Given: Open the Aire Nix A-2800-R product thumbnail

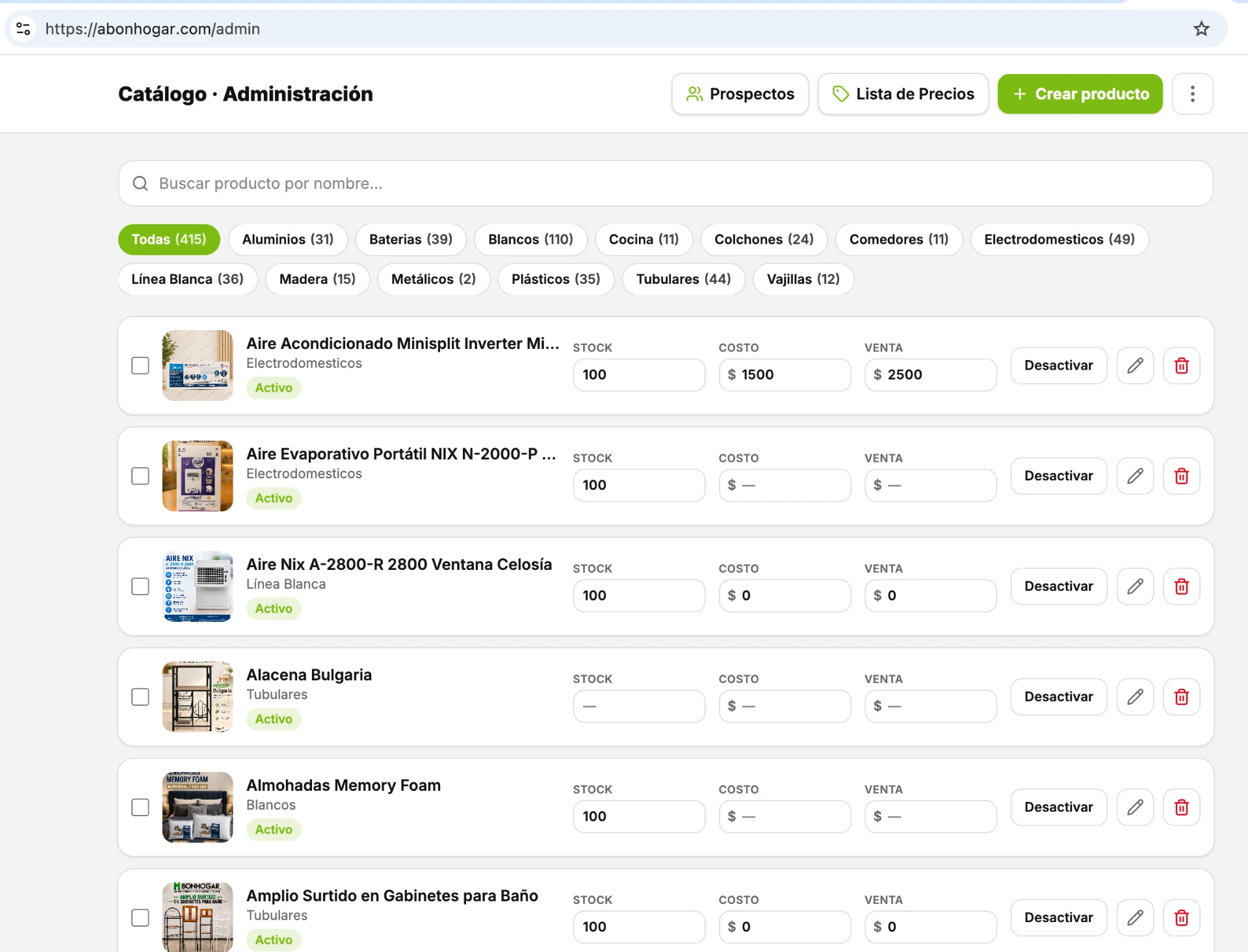Looking at the screenshot, I should 198,586.
